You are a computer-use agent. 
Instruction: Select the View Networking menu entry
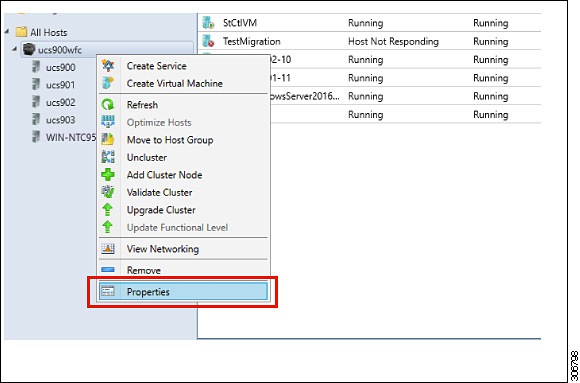pos(183,249)
